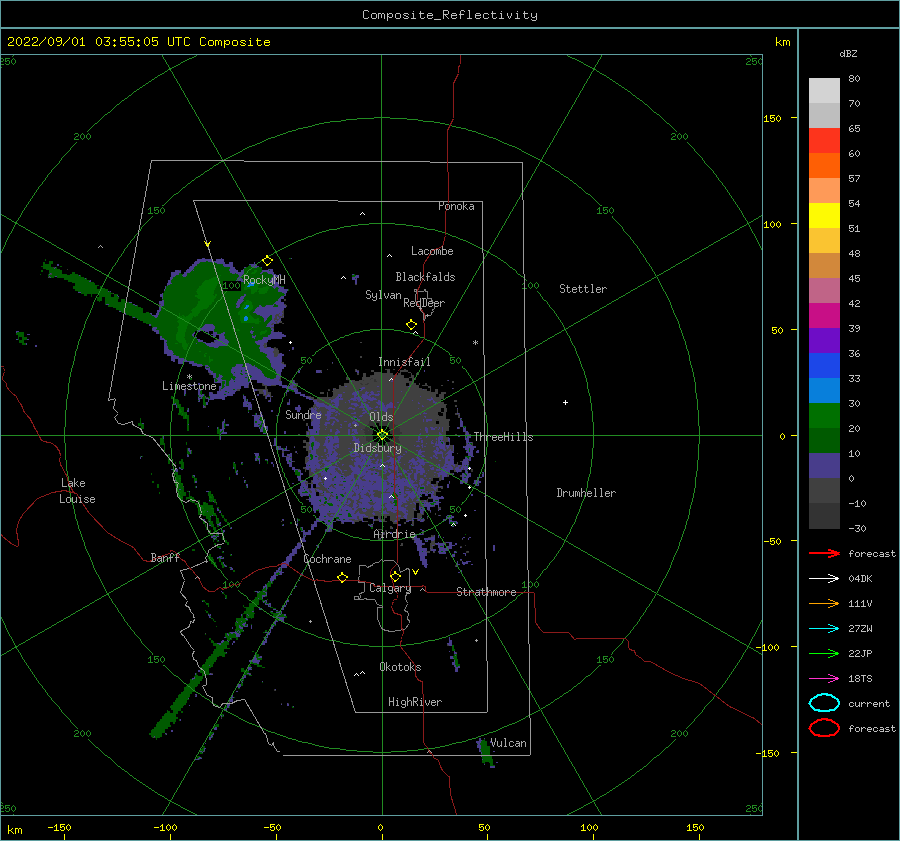
Task: Click the Banff label
Action: point(165,557)
